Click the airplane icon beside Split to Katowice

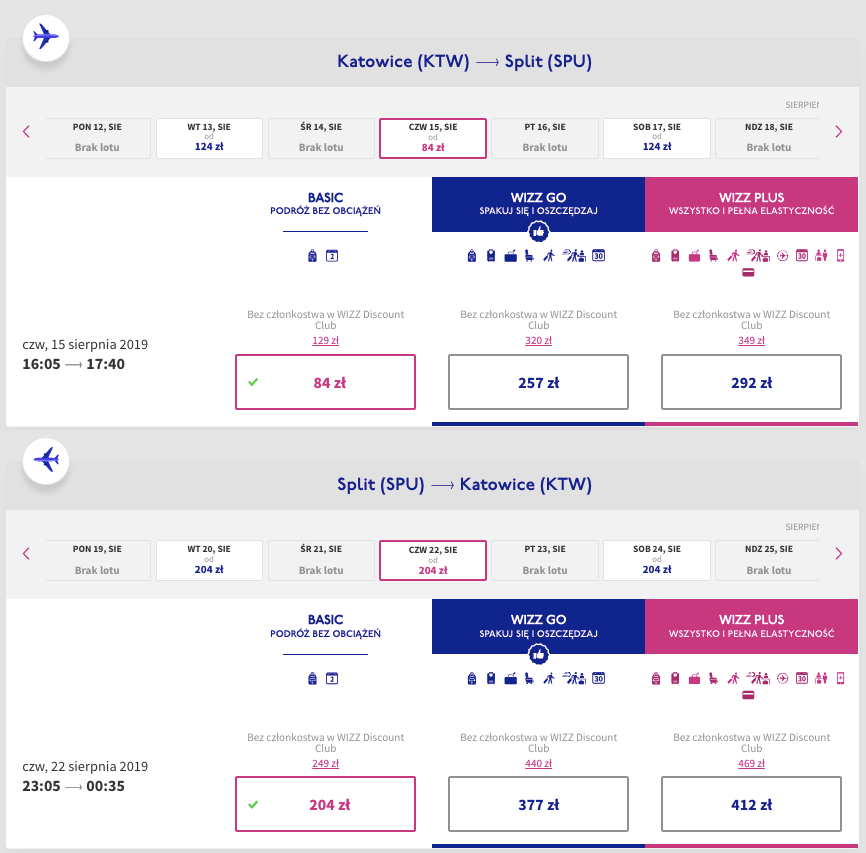point(46,460)
